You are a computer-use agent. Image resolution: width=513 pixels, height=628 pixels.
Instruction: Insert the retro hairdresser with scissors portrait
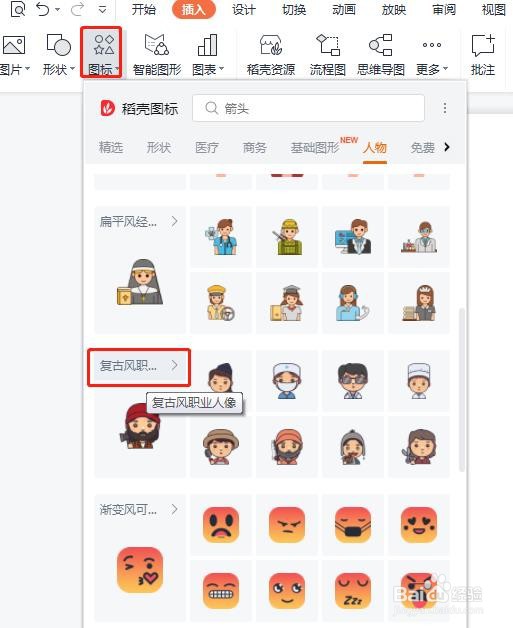[x=419, y=446]
